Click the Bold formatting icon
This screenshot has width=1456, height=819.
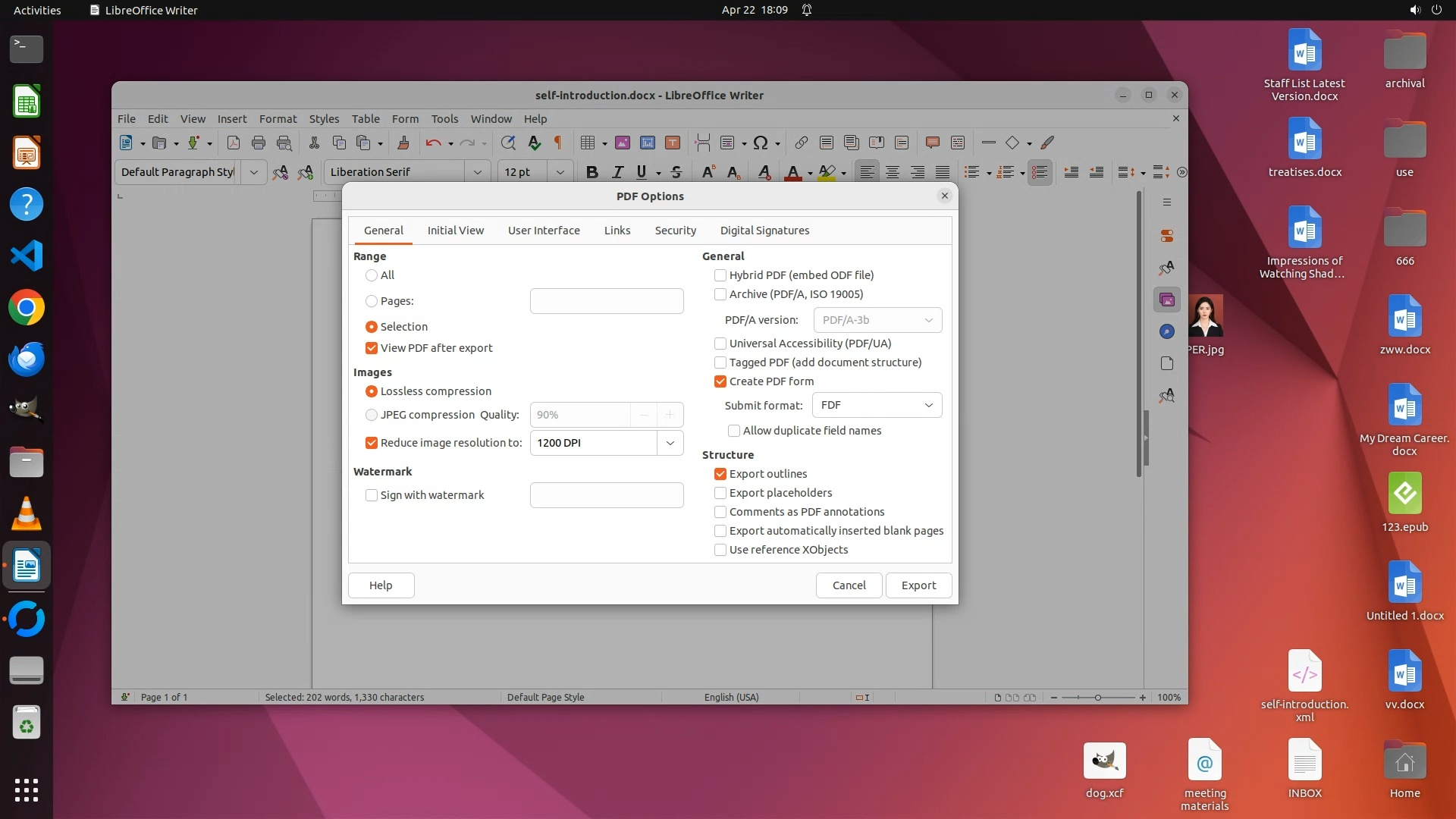pos(592,172)
